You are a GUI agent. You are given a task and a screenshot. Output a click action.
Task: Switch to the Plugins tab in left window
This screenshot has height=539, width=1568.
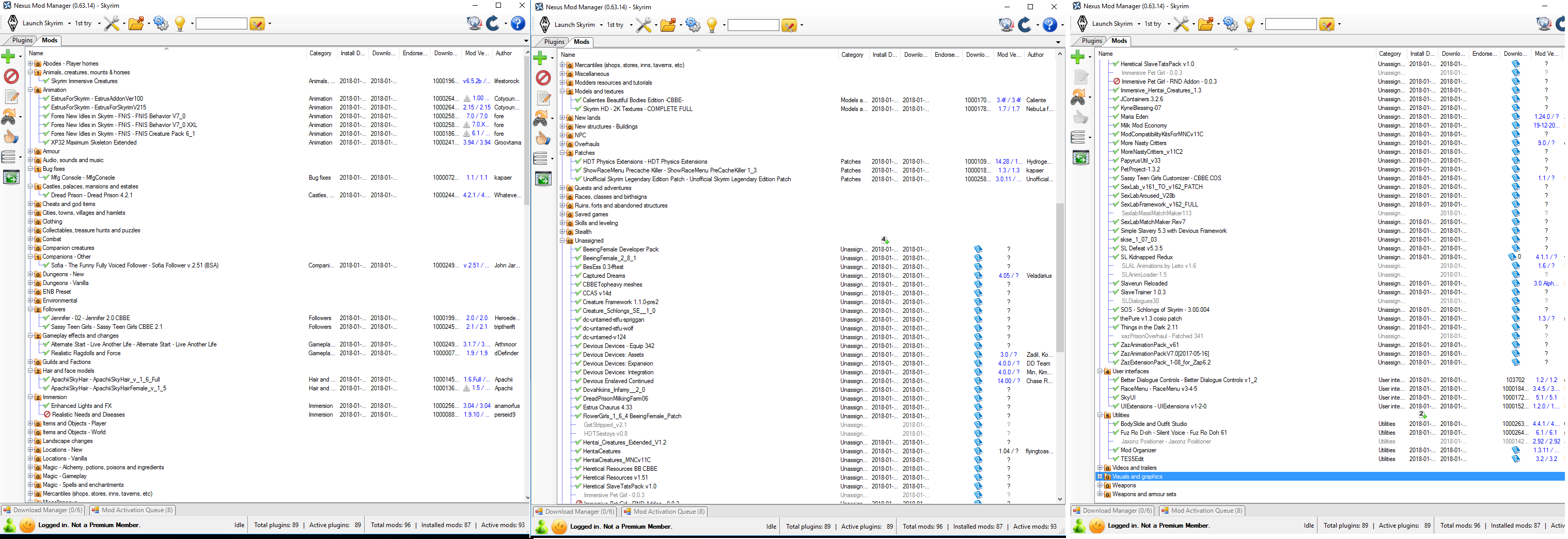click(x=22, y=40)
